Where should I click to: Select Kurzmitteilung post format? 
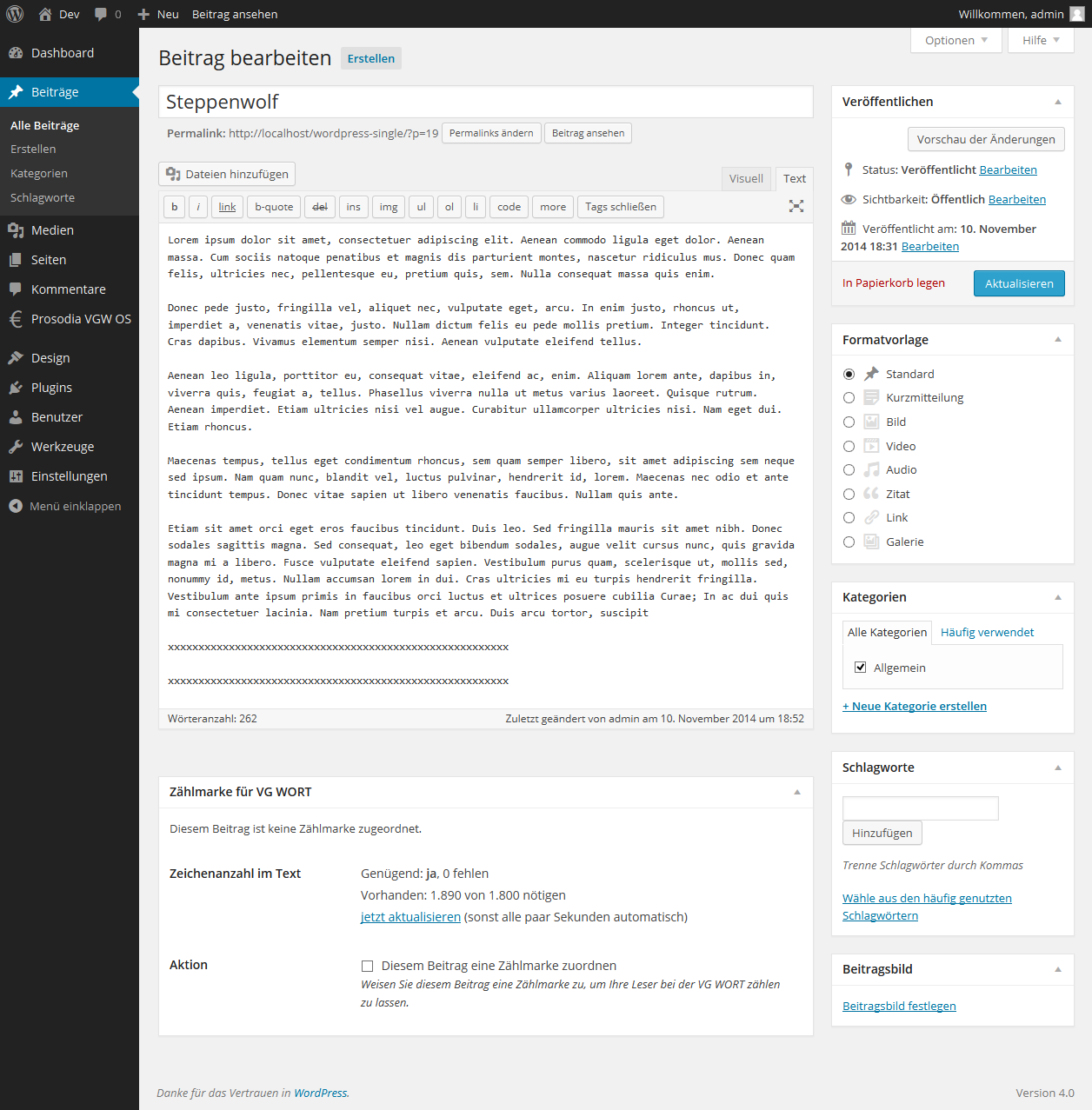(849, 397)
